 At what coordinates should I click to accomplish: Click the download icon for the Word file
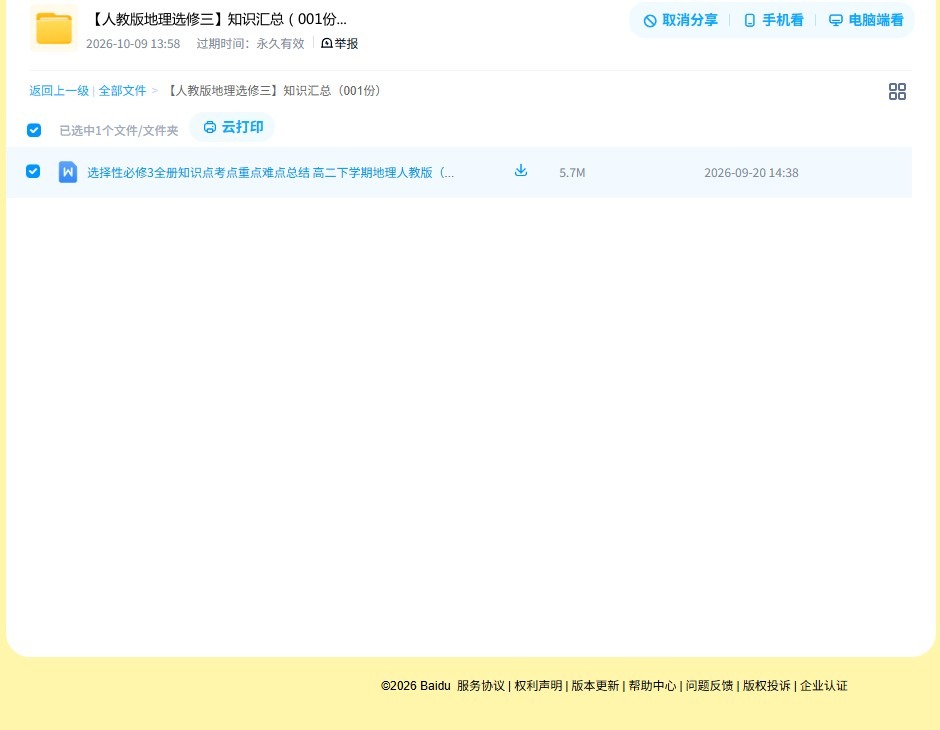[x=521, y=171]
